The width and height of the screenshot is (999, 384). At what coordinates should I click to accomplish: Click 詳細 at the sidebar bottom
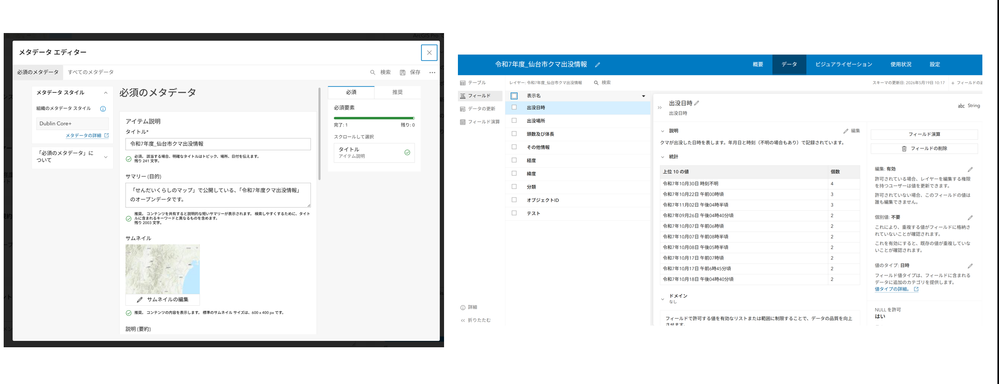(468, 308)
